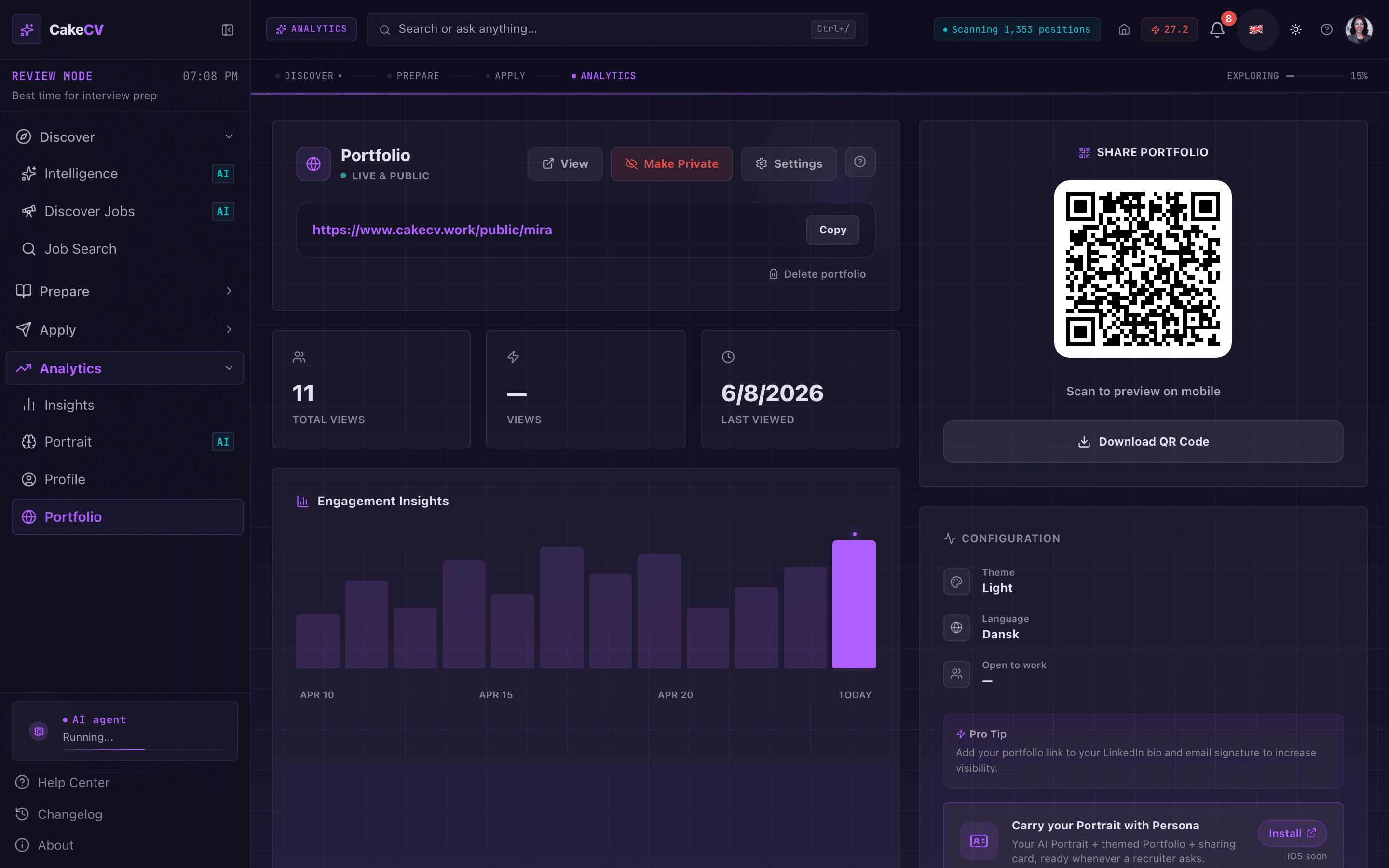This screenshot has height=868, width=1389.
Task: Collapse the Analytics sidebar section
Action: coord(124,368)
